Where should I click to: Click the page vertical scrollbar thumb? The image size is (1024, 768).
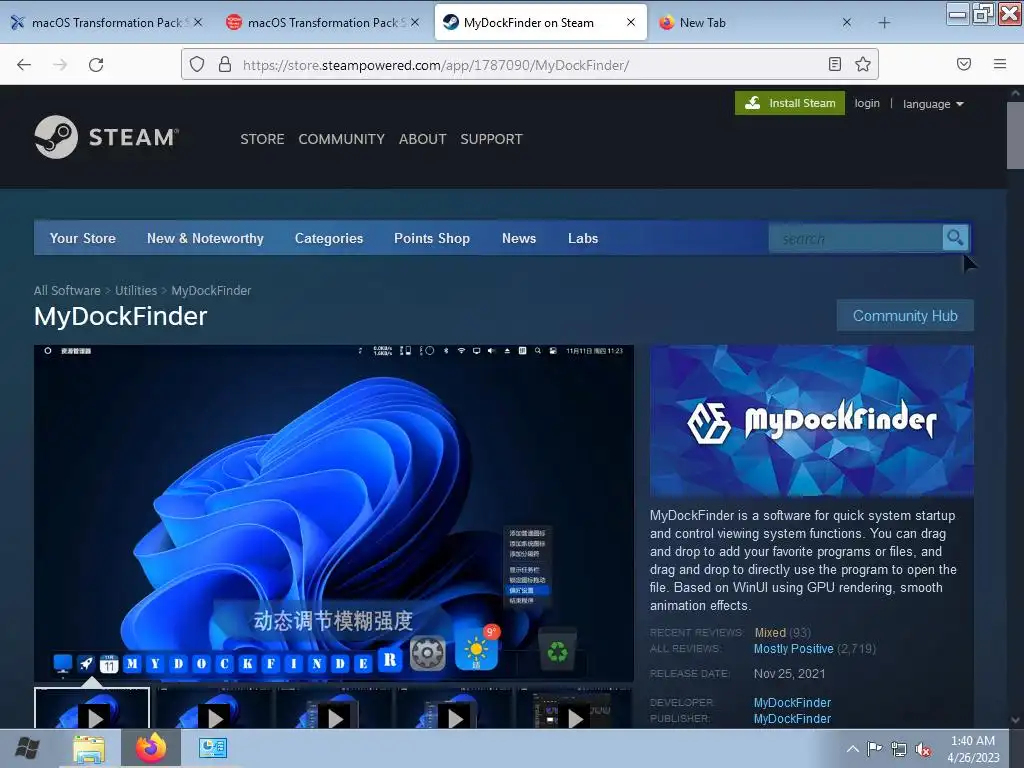point(1015,135)
